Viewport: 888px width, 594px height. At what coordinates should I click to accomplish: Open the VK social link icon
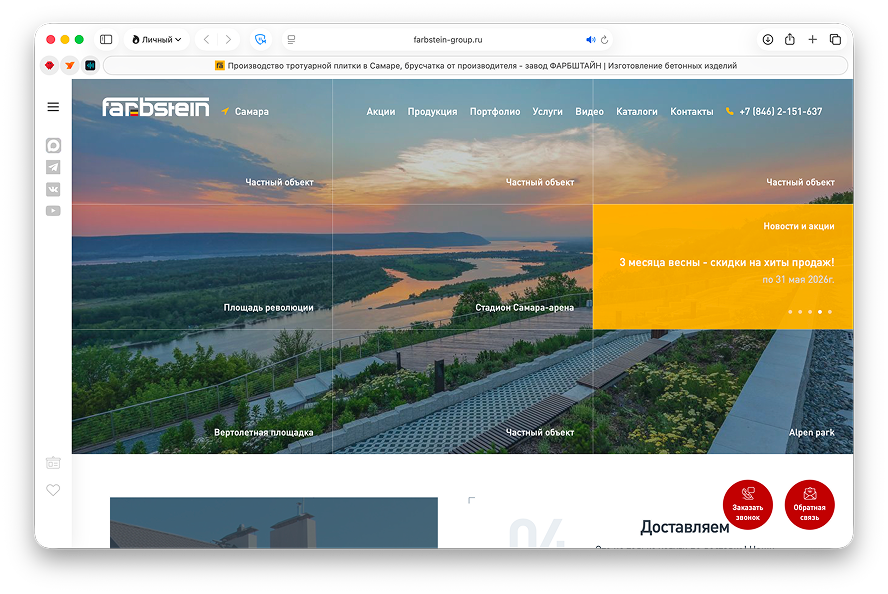(x=53, y=189)
